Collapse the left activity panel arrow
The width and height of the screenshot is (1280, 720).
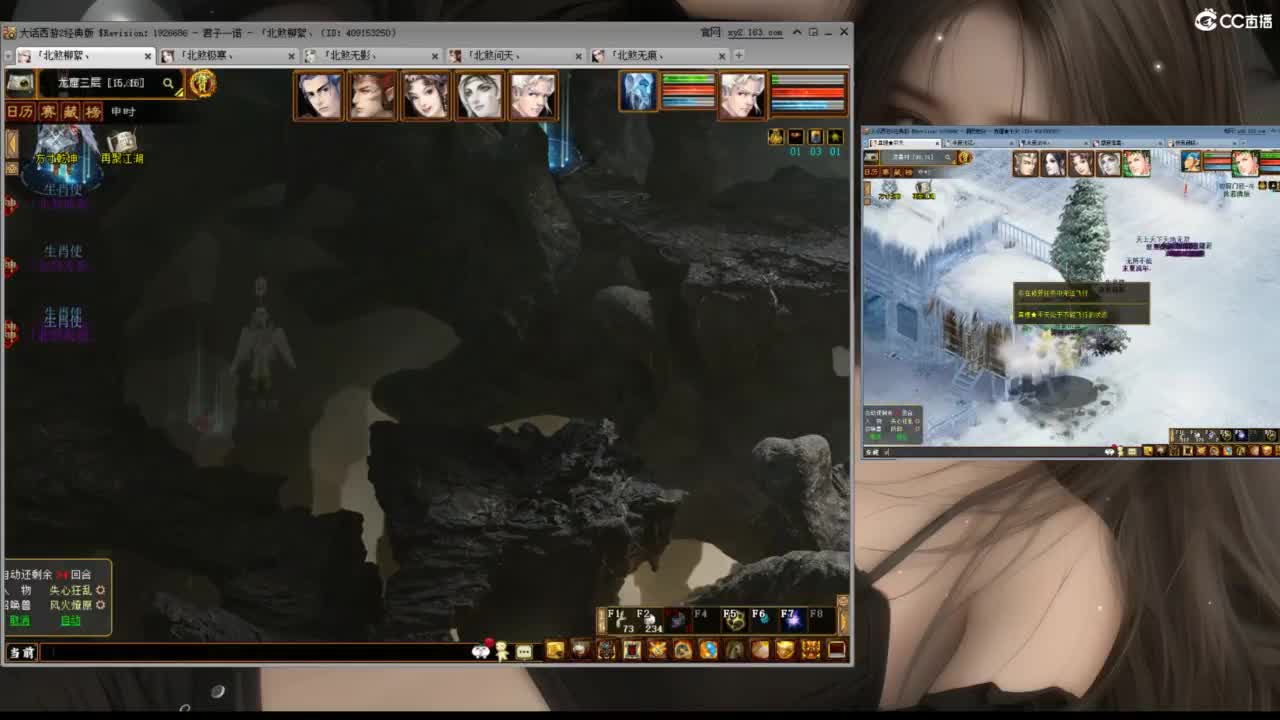click(11, 143)
